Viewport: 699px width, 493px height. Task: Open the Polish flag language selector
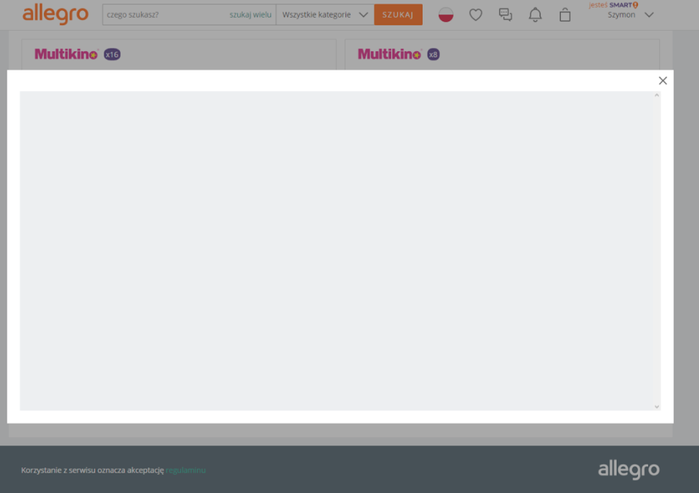click(x=446, y=15)
